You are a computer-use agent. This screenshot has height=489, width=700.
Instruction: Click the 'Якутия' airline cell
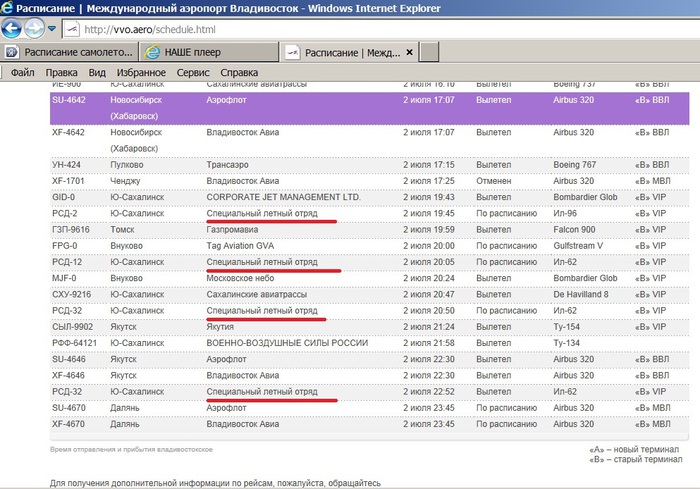coord(220,327)
